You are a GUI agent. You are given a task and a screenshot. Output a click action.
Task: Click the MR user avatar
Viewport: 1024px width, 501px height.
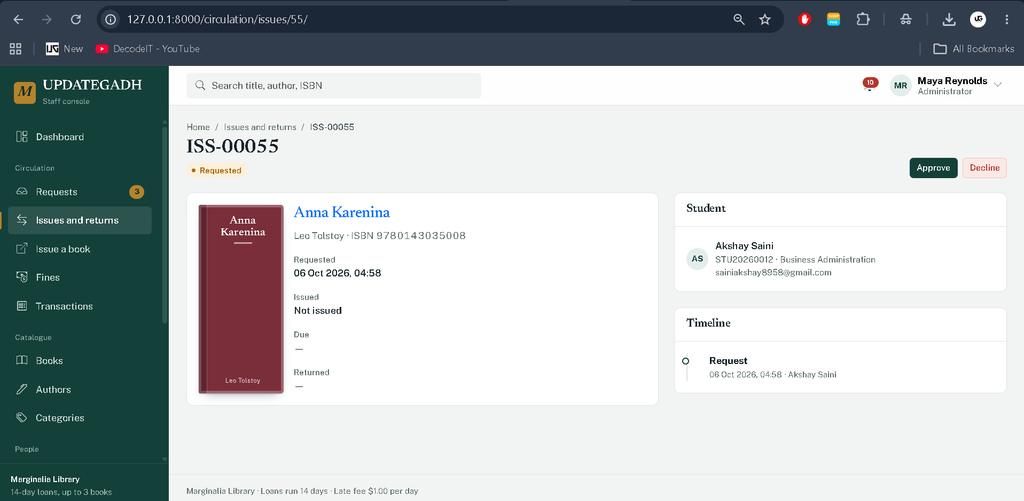click(x=901, y=86)
